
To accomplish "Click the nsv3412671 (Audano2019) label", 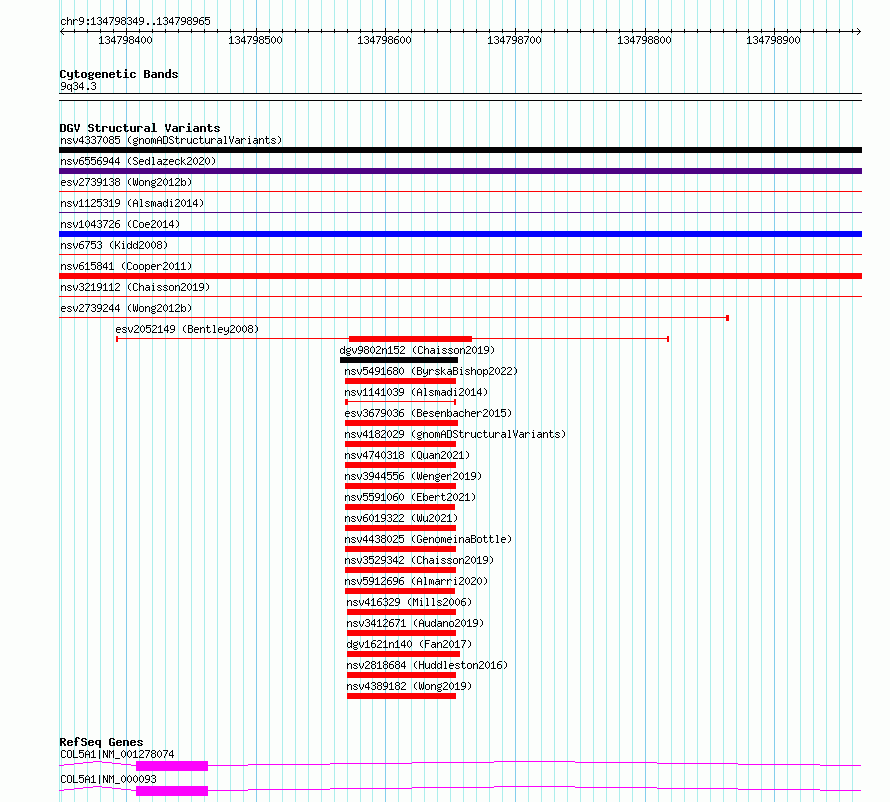I will tap(415, 623).
